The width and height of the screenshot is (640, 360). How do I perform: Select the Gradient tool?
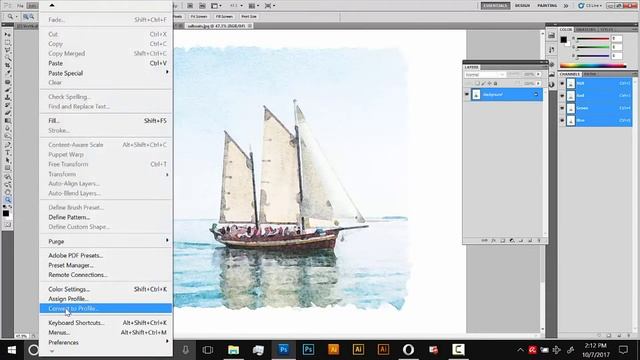coord(7,121)
